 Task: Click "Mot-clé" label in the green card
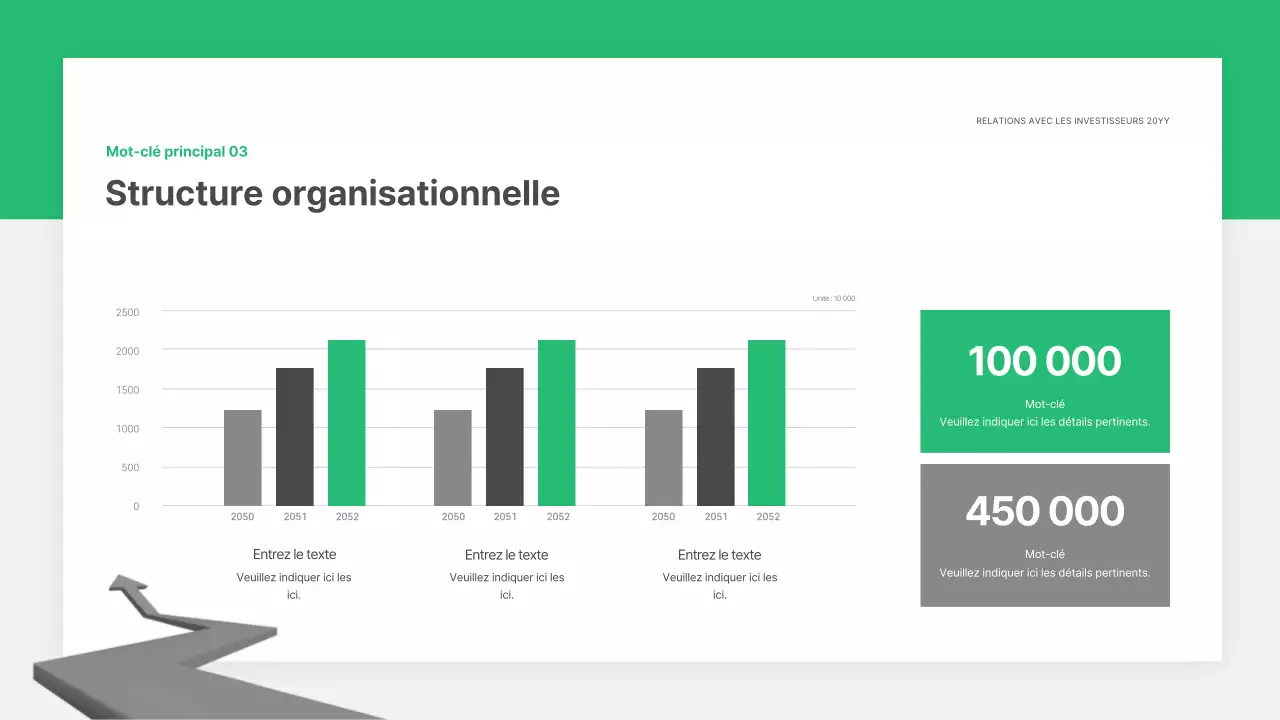coord(1044,404)
